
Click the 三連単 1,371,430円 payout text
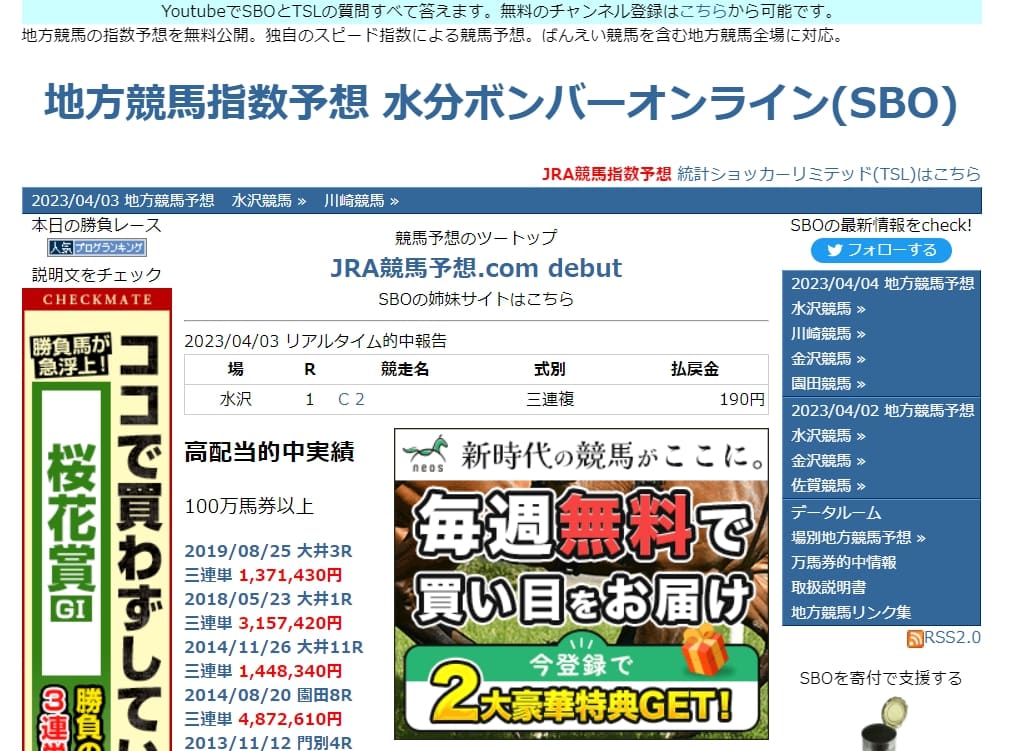pos(263,575)
